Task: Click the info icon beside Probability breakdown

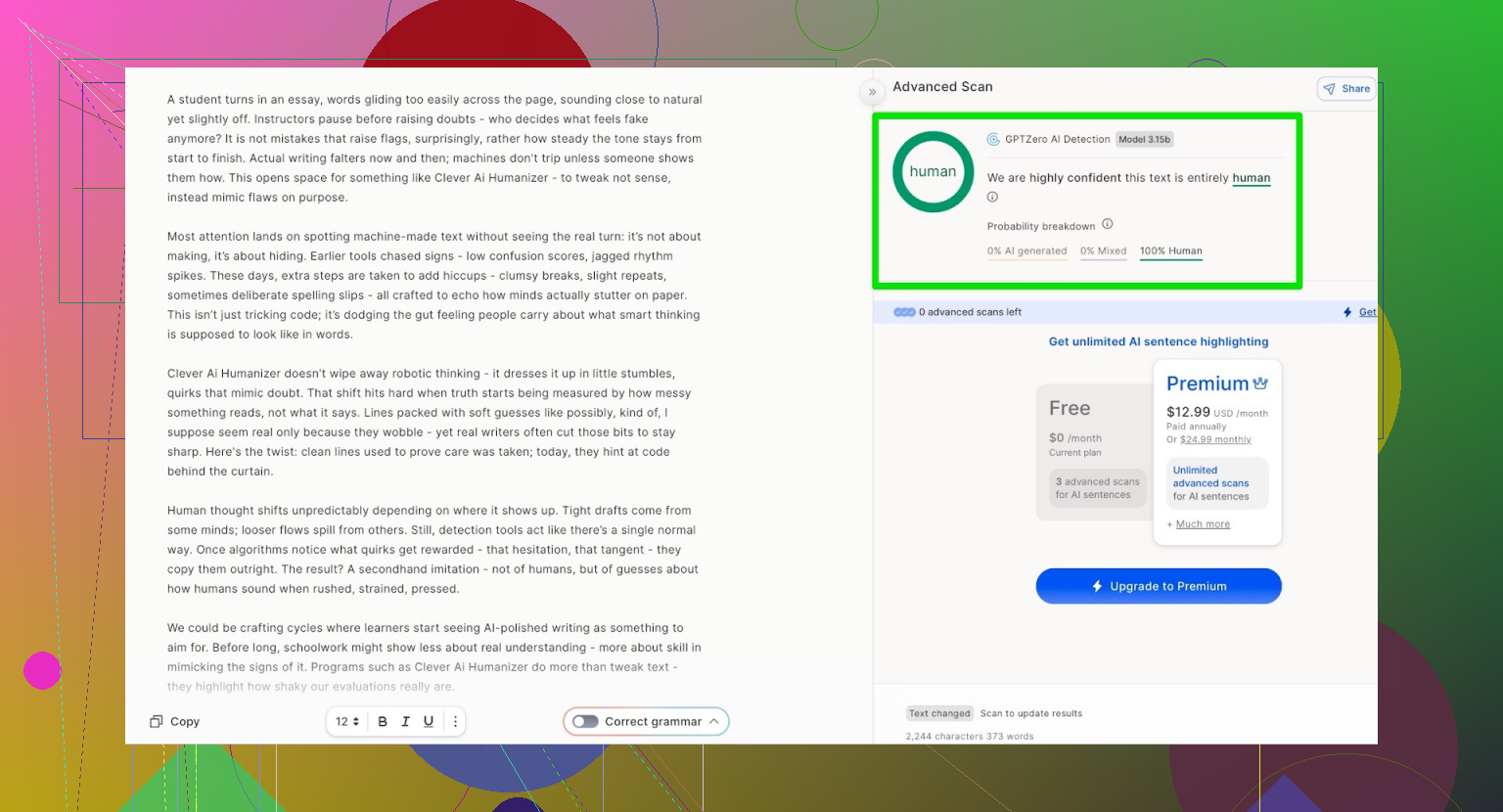Action: point(1108,224)
